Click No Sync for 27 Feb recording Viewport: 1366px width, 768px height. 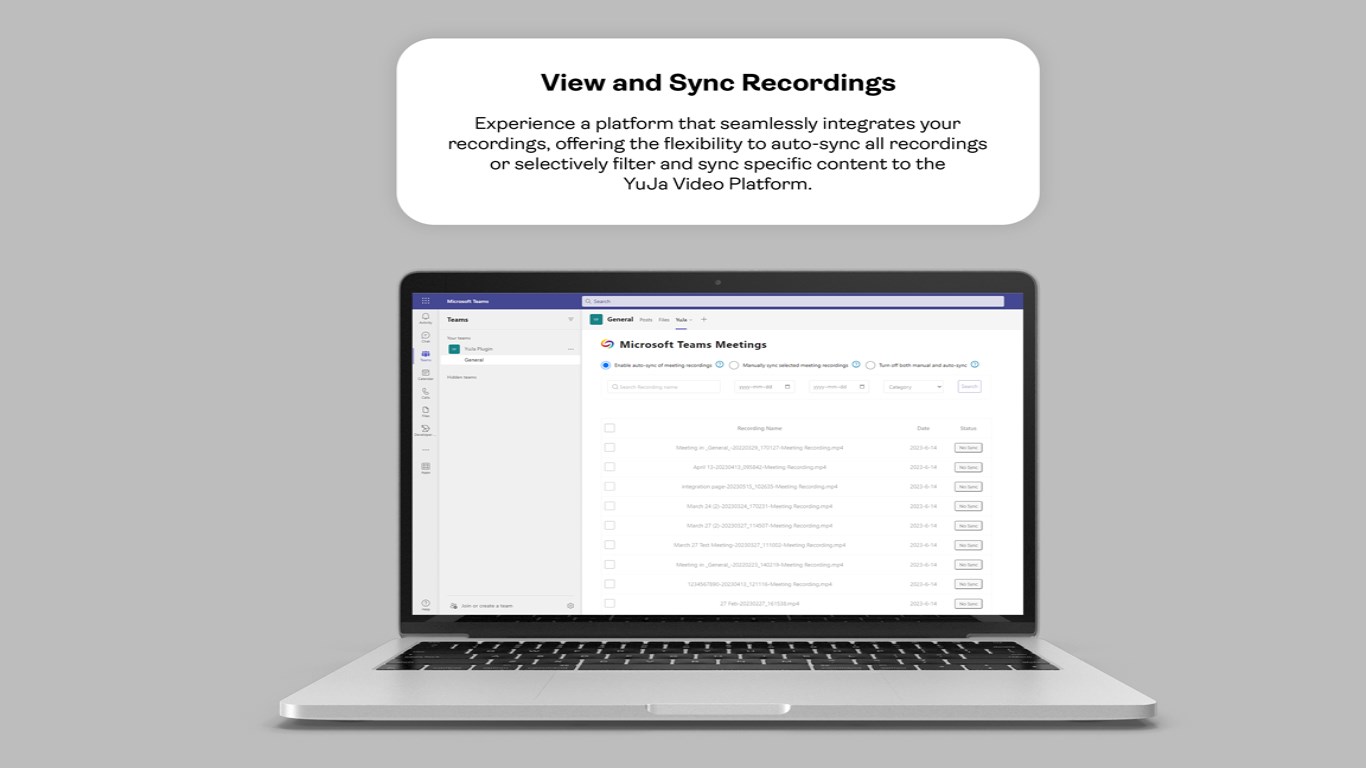[968, 604]
